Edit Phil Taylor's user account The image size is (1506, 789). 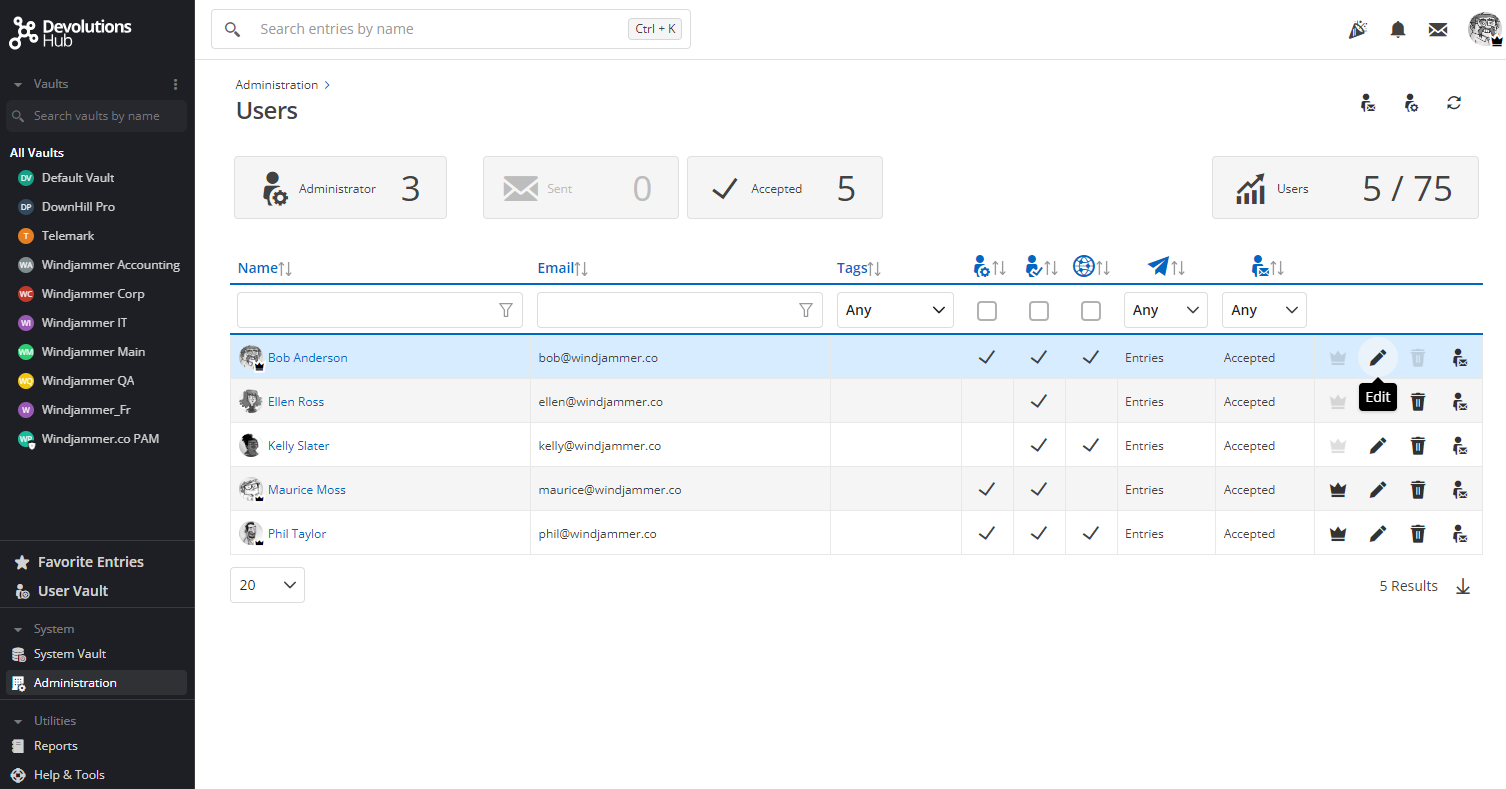(x=1378, y=534)
